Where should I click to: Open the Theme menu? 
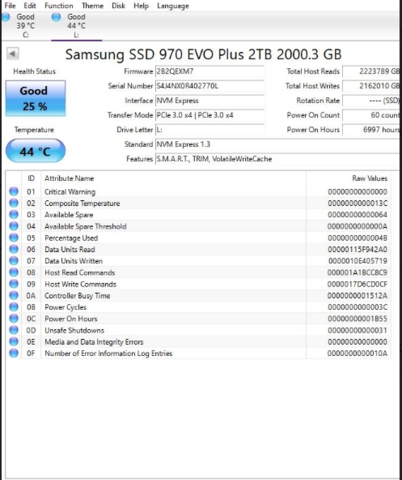pos(92,6)
